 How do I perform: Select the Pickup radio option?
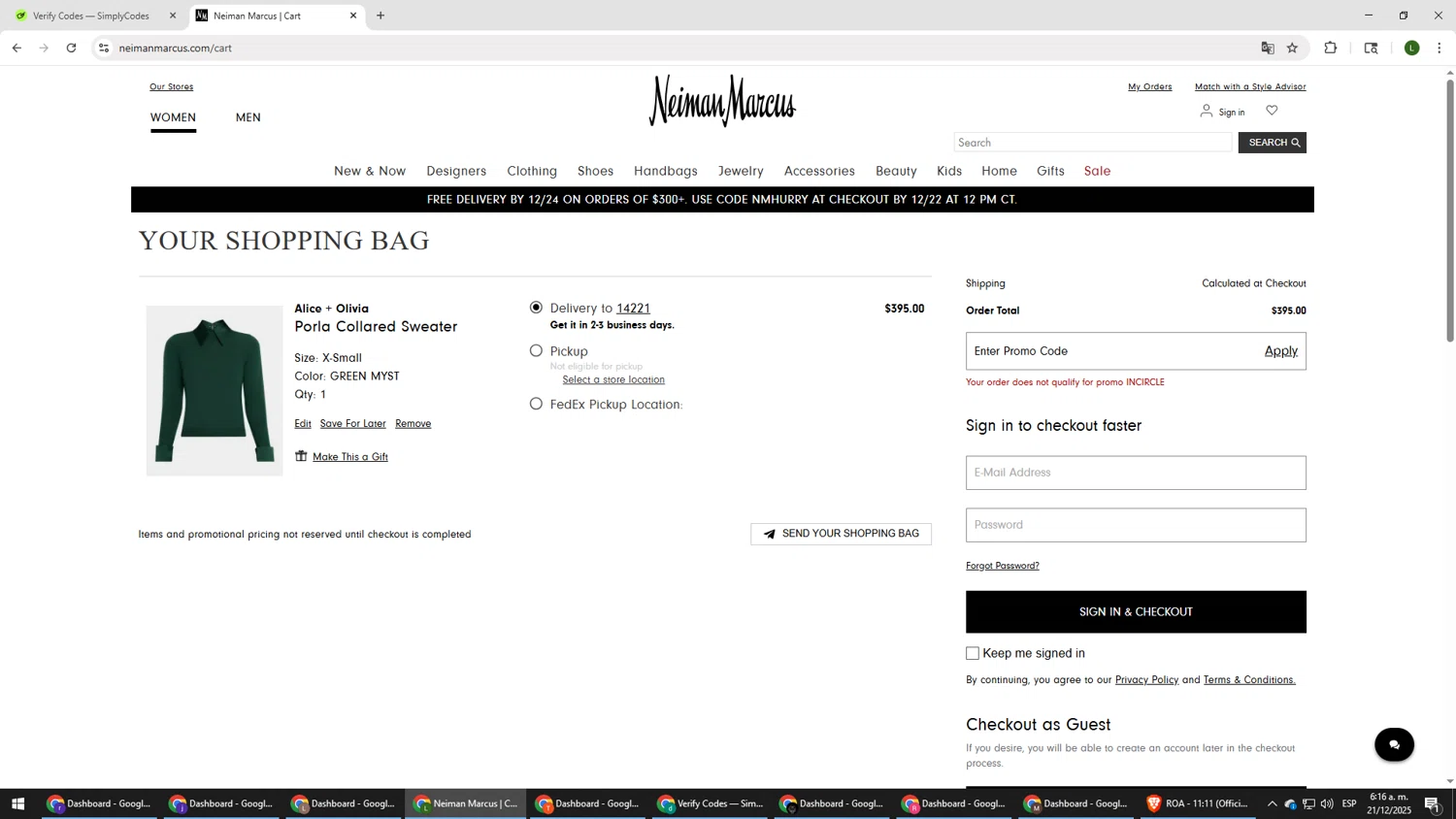(x=536, y=350)
